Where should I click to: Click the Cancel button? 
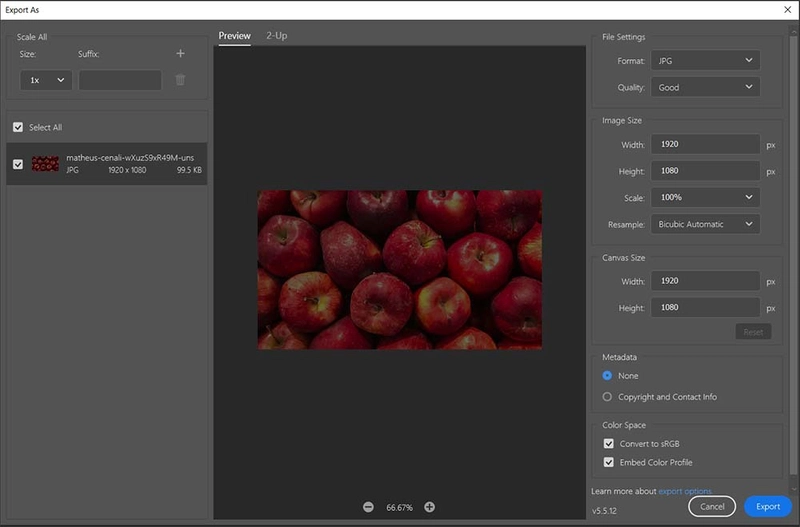(x=712, y=507)
